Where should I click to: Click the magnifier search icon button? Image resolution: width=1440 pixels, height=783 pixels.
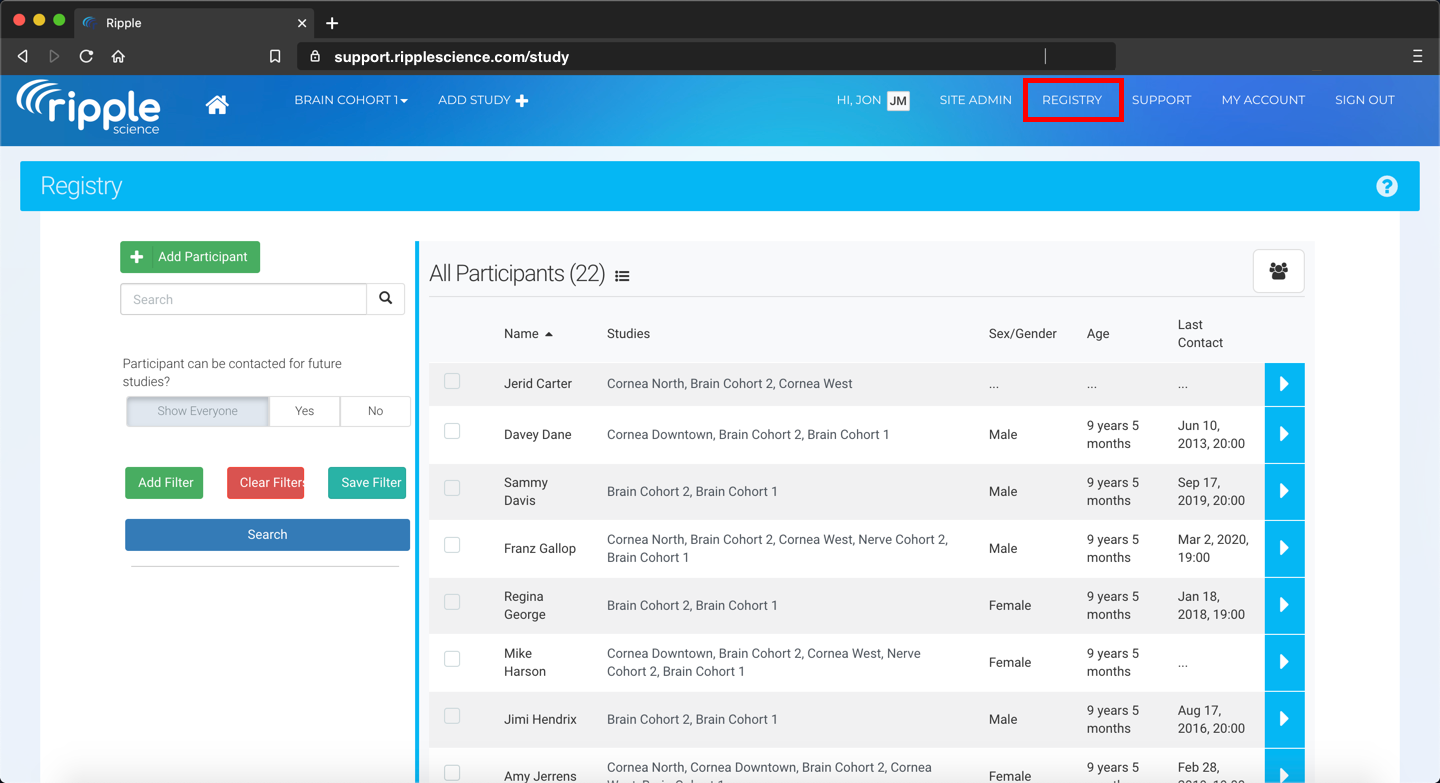click(x=385, y=299)
